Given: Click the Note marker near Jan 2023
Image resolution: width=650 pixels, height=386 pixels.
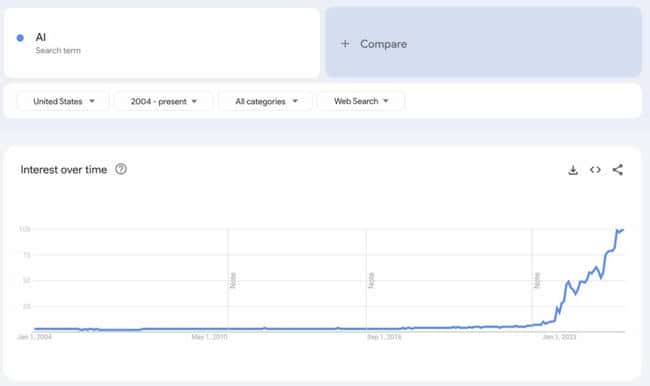Looking at the screenshot, I should pyautogui.click(x=537, y=280).
